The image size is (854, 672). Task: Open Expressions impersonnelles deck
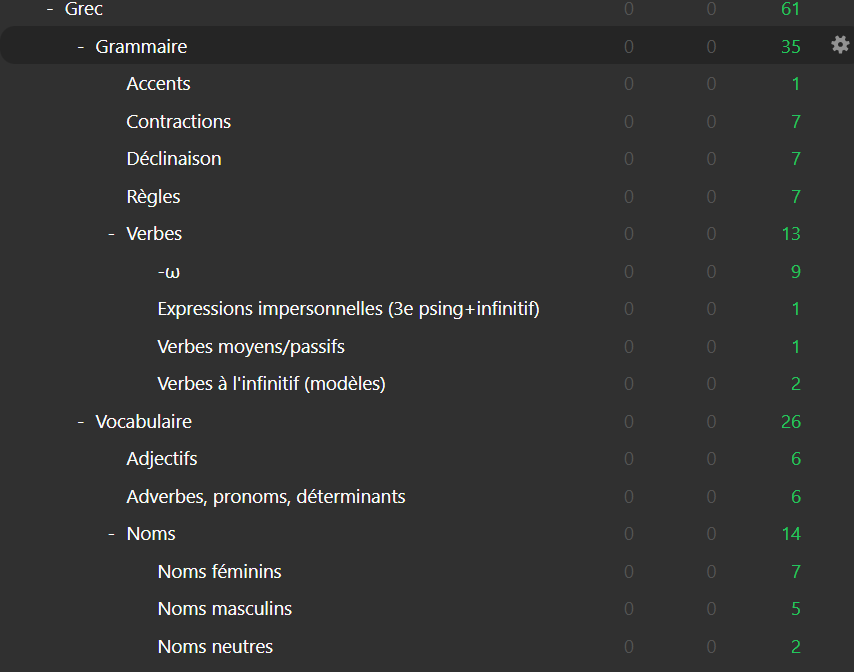tap(348, 309)
